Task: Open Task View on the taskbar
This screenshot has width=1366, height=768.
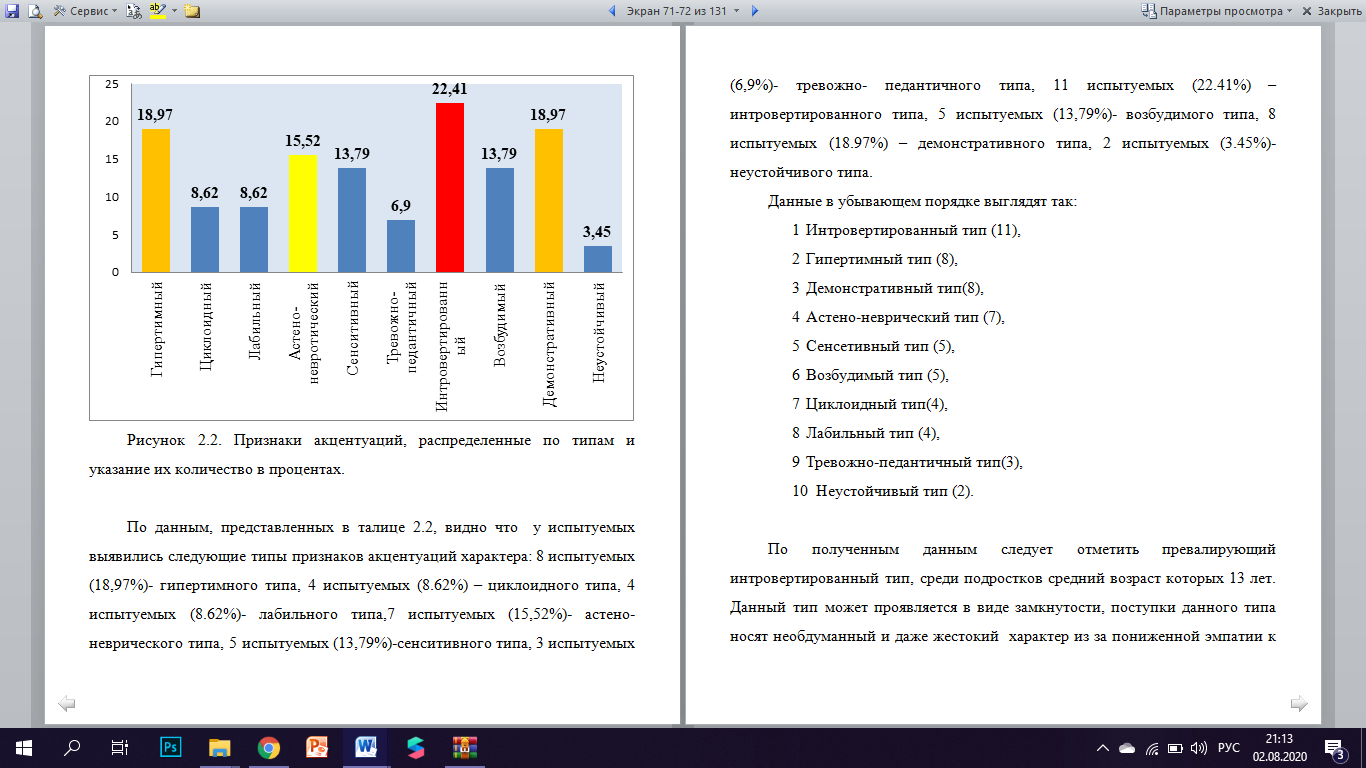Action: [x=120, y=747]
